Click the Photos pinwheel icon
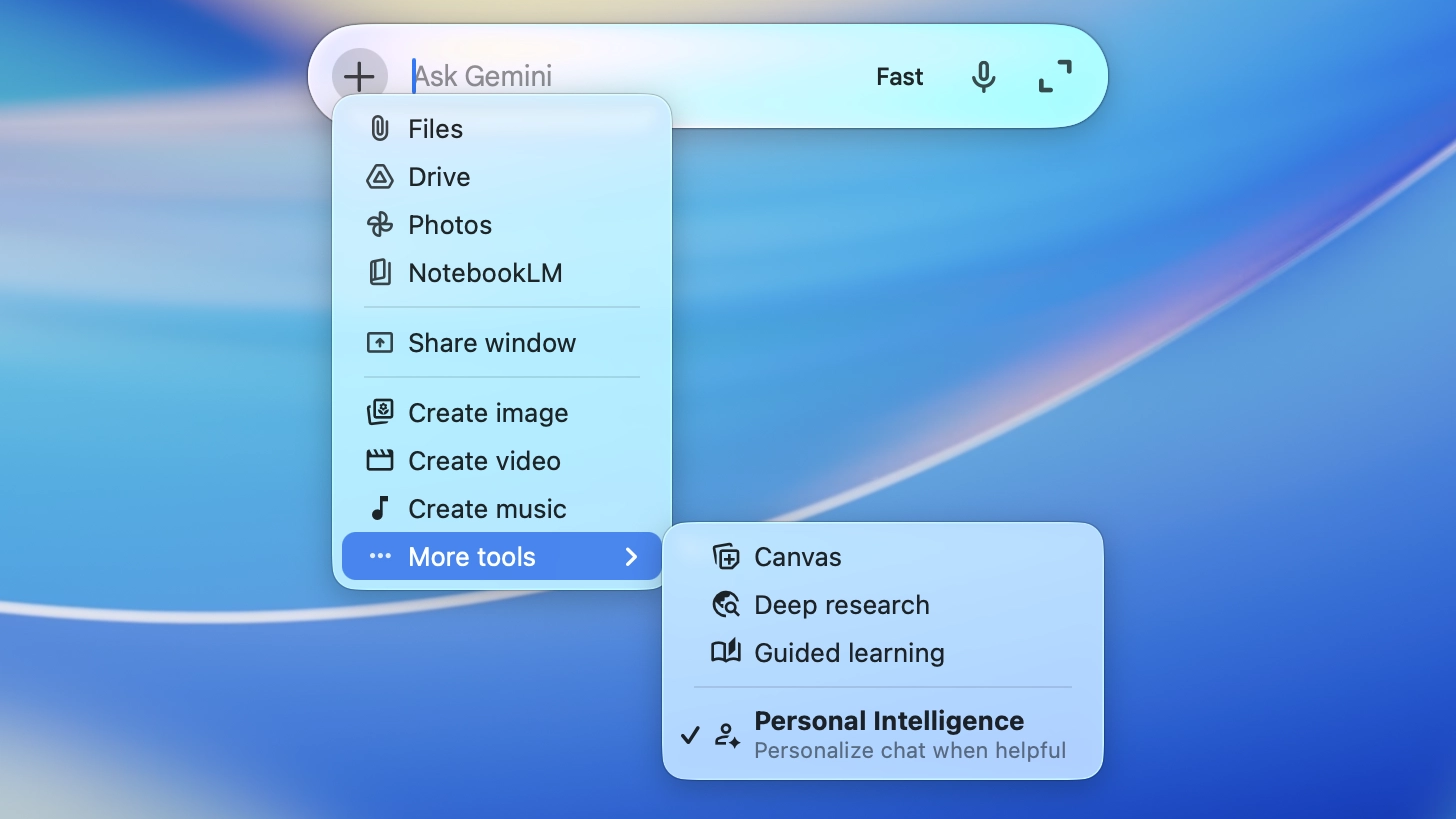This screenshot has width=1456, height=819. pyautogui.click(x=380, y=225)
